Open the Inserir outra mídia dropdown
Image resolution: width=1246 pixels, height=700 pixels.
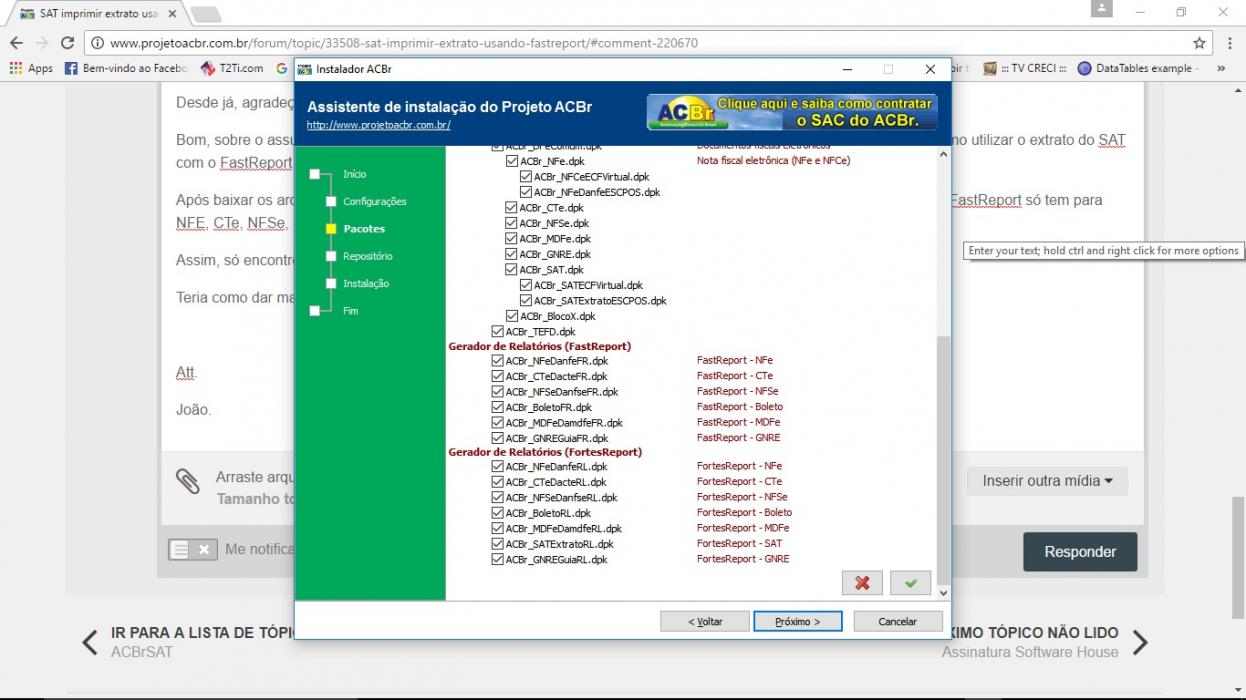coord(1047,481)
